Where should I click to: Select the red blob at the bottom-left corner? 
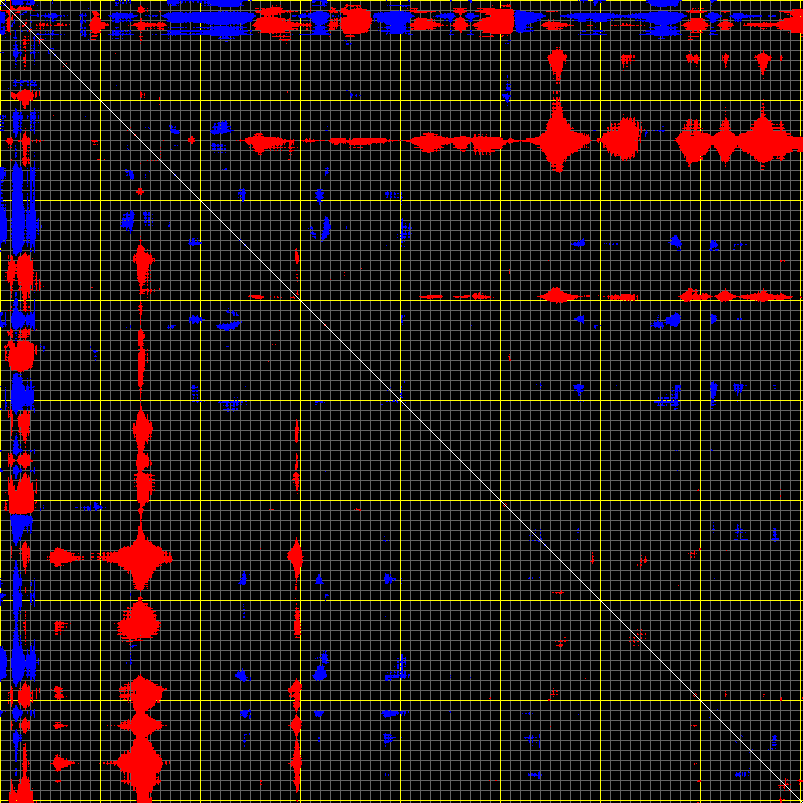21,783
